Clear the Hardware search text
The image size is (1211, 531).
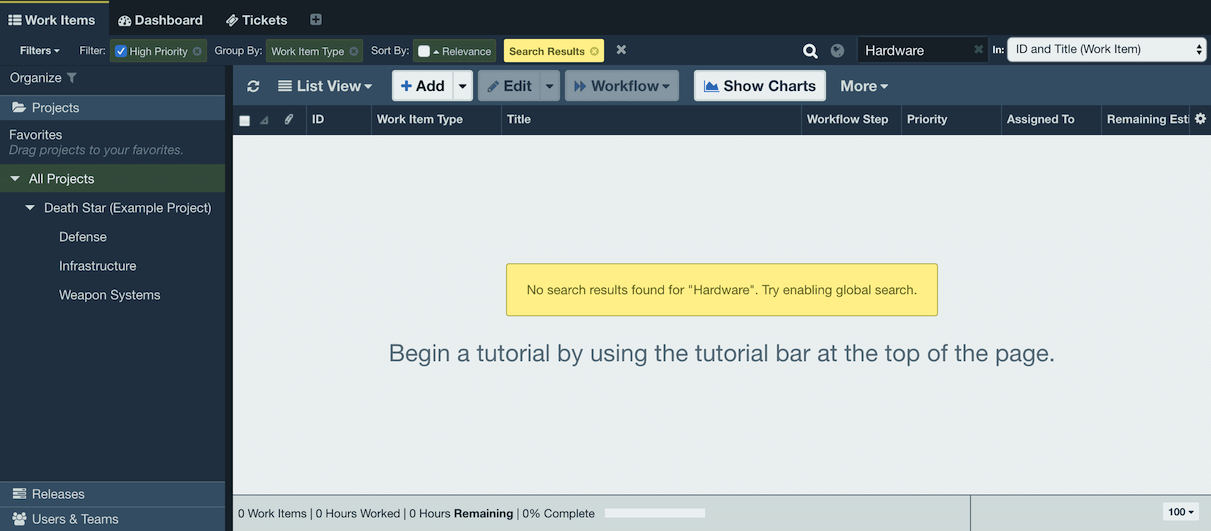coord(979,50)
